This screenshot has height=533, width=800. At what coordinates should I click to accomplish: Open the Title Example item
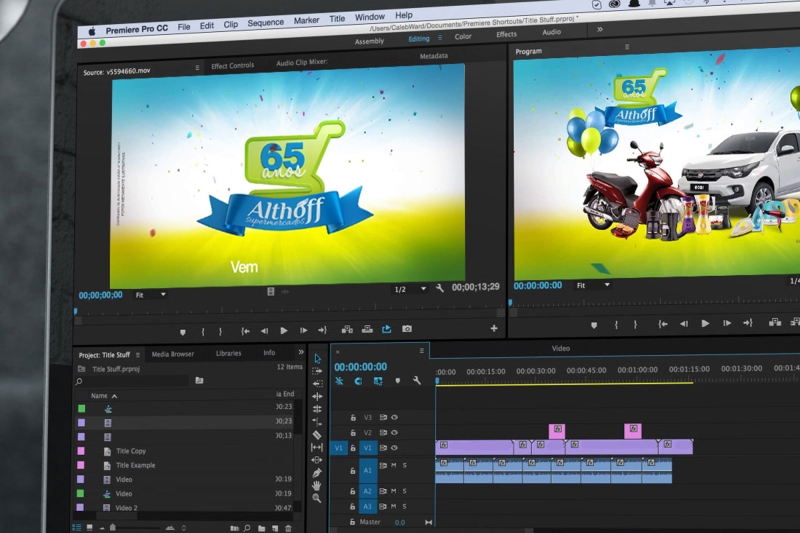[x=135, y=466]
